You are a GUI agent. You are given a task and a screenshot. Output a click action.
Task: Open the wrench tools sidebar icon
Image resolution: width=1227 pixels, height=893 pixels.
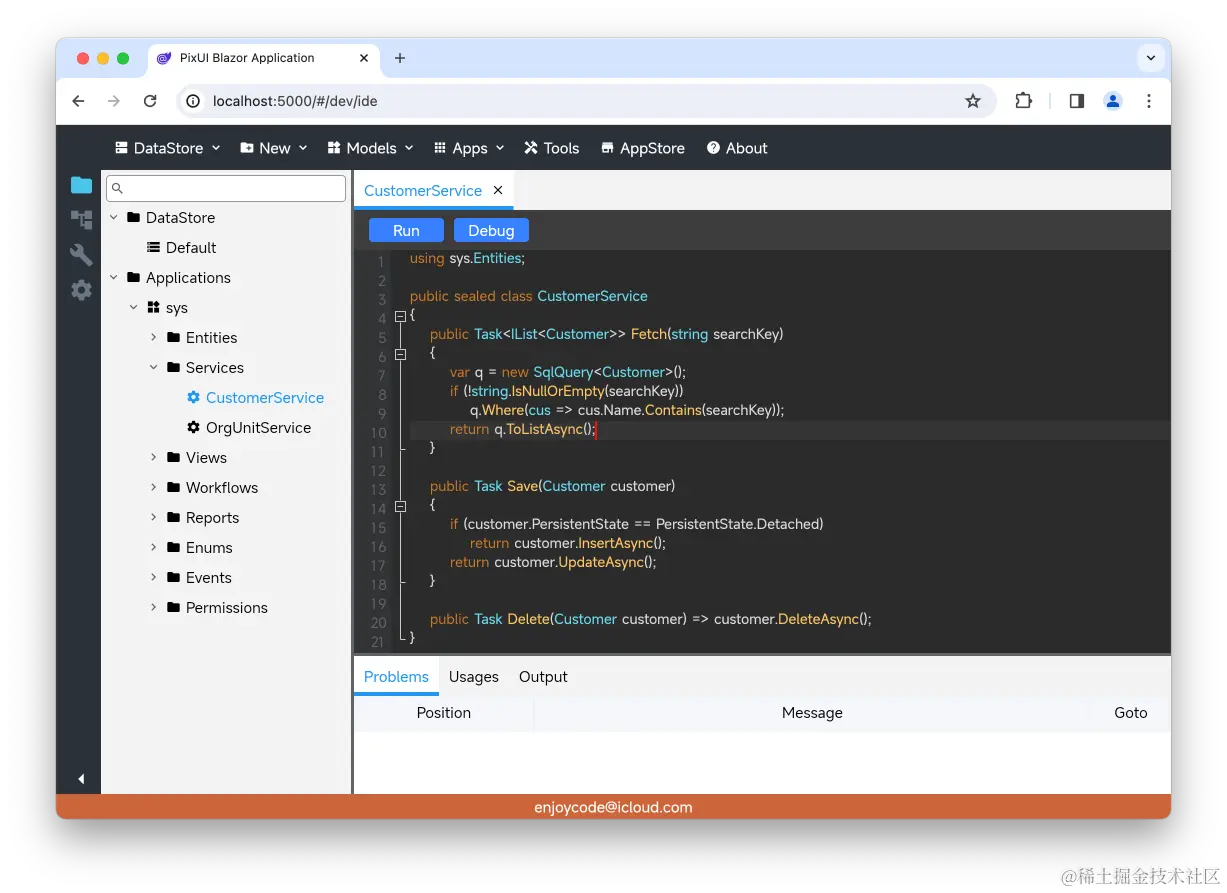pos(81,255)
